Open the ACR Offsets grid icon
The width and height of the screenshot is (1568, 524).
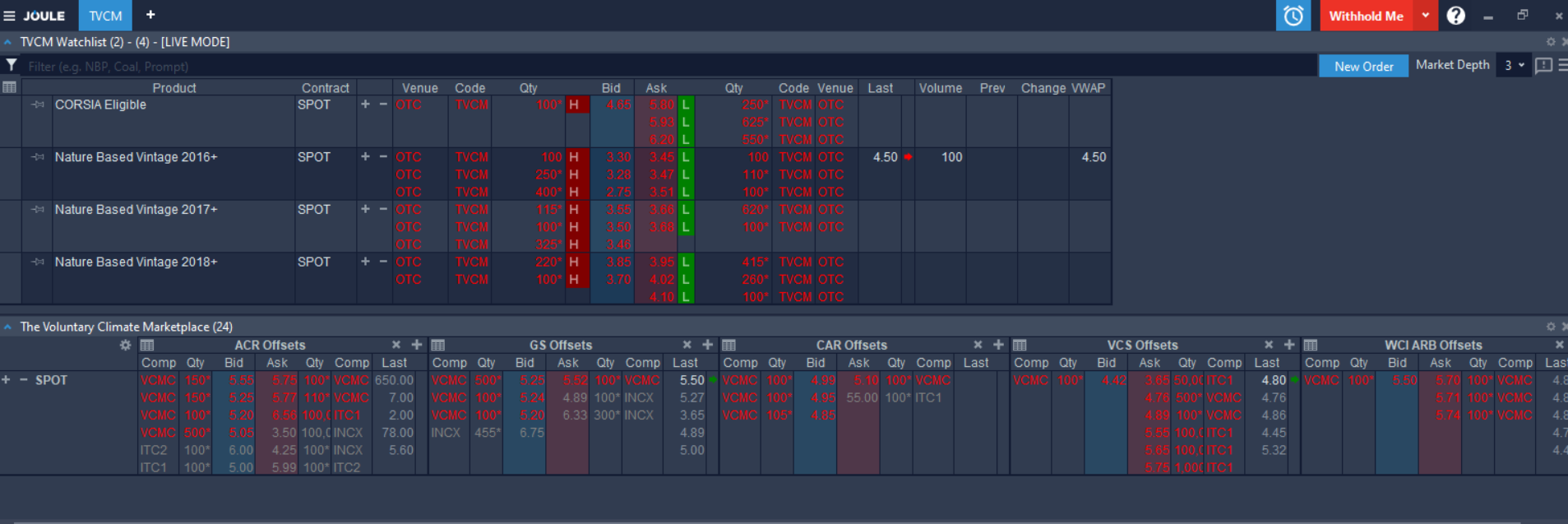click(x=147, y=345)
